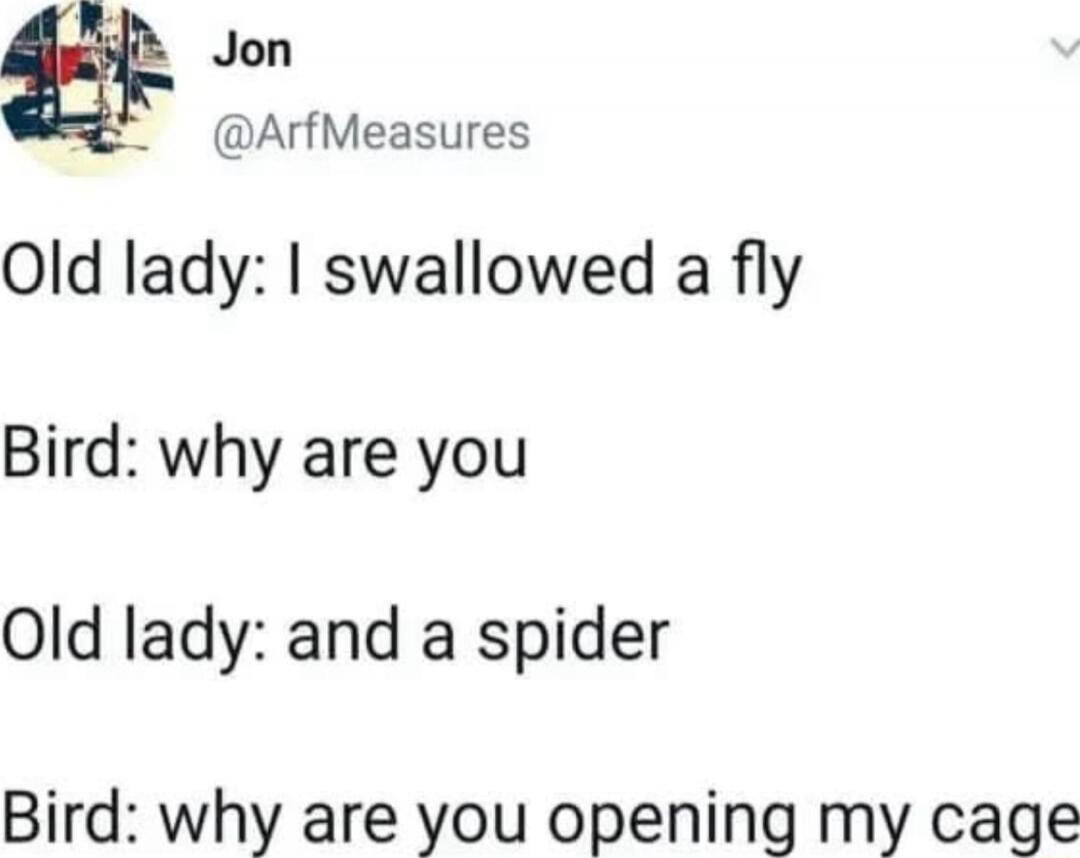The height and width of the screenshot is (858, 1080).
Task: Click the '@' symbol in the username handle
Action: 229,134
